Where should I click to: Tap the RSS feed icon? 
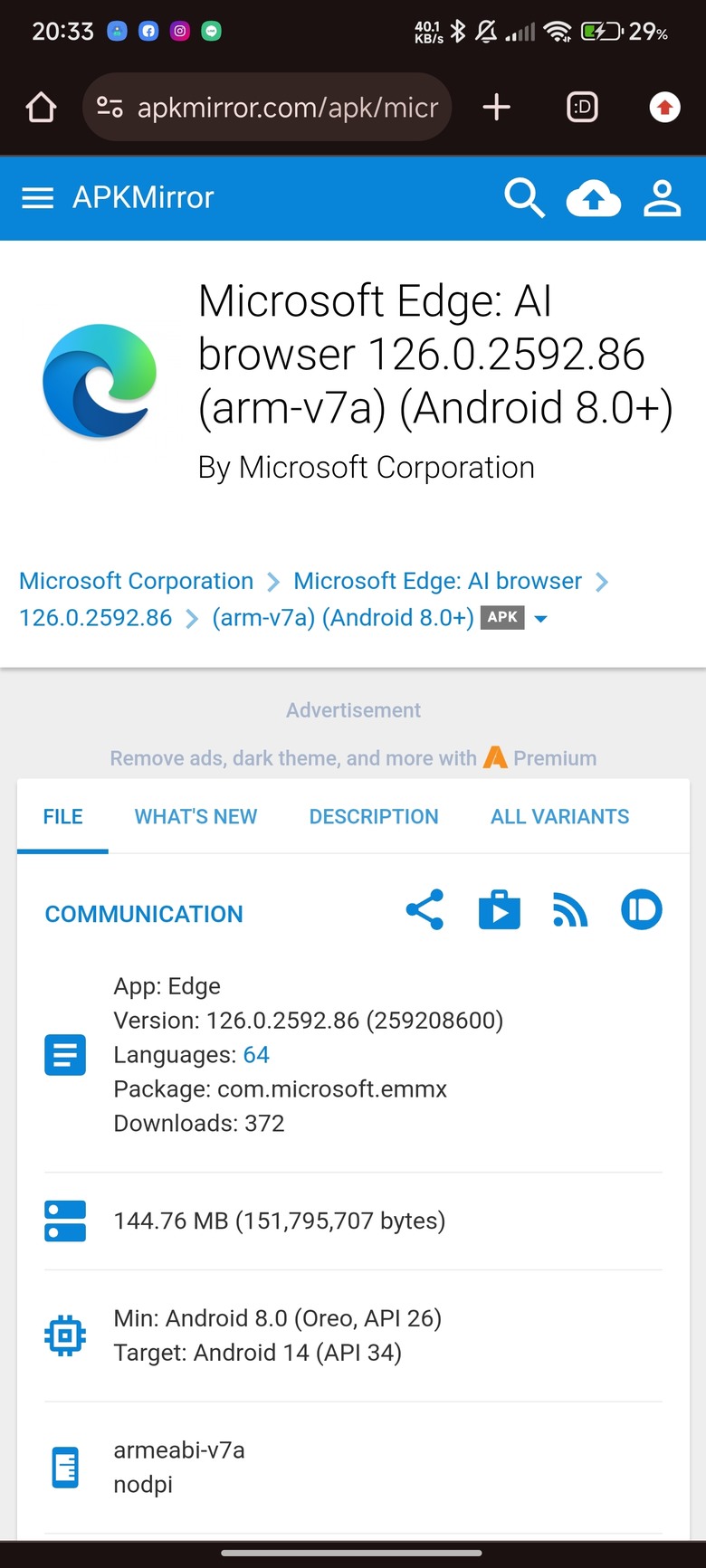click(x=570, y=910)
